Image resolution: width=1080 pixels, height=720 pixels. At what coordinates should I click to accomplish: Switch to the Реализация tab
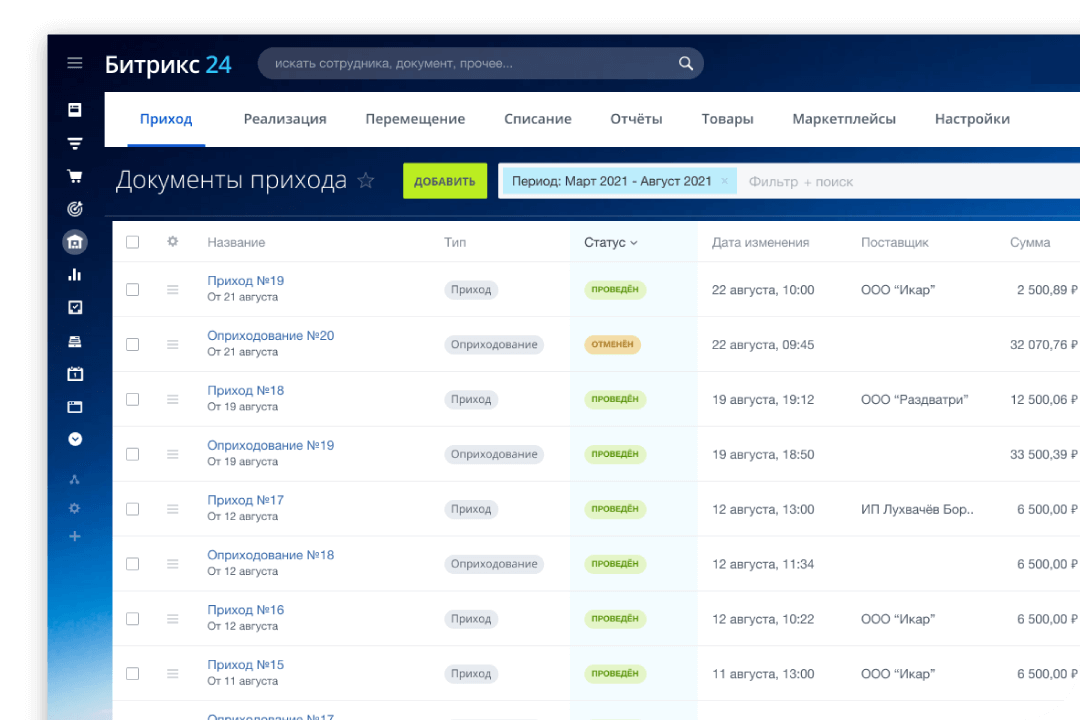click(285, 119)
